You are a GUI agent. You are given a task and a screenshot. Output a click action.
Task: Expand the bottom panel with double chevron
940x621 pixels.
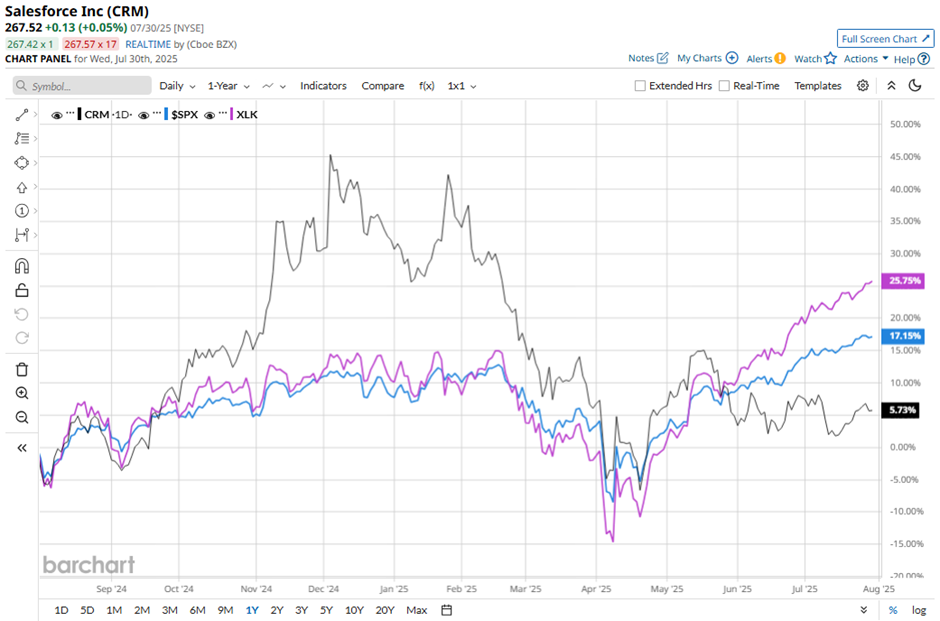pyautogui.click(x=864, y=610)
